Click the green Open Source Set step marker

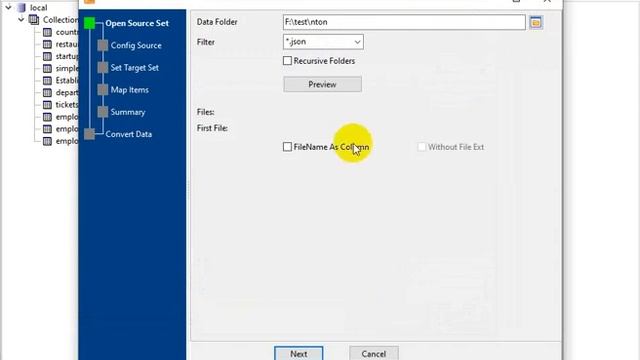tap(89, 23)
